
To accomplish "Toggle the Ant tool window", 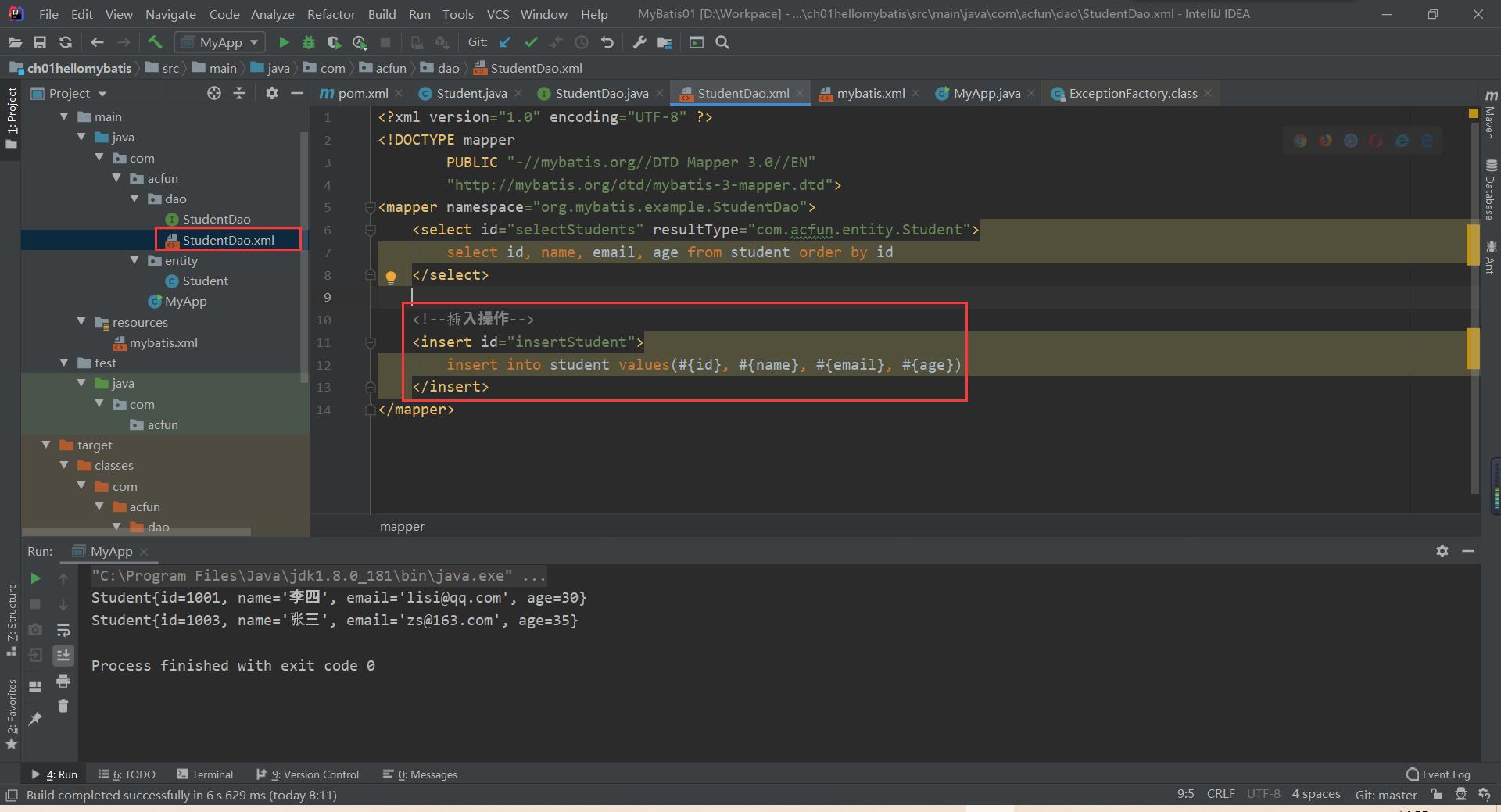I will (x=1491, y=258).
